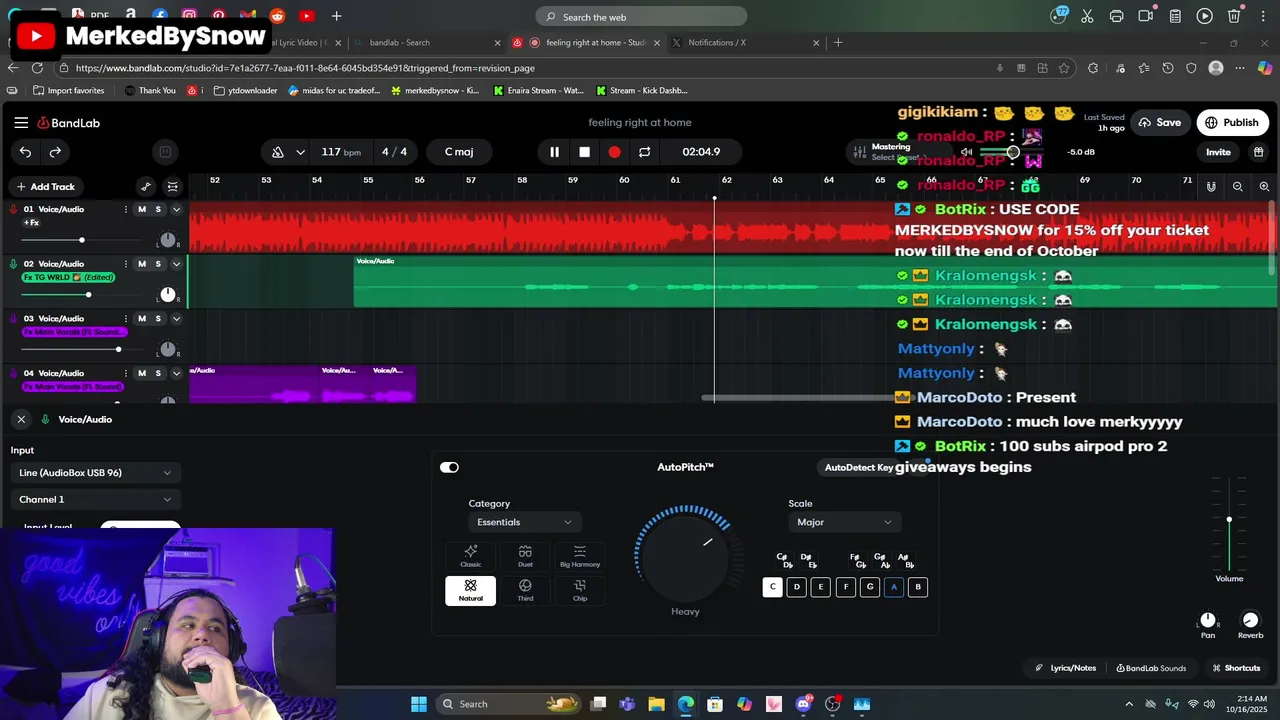Pause playback in transport bar
This screenshot has height=720, width=1280.
(554, 152)
